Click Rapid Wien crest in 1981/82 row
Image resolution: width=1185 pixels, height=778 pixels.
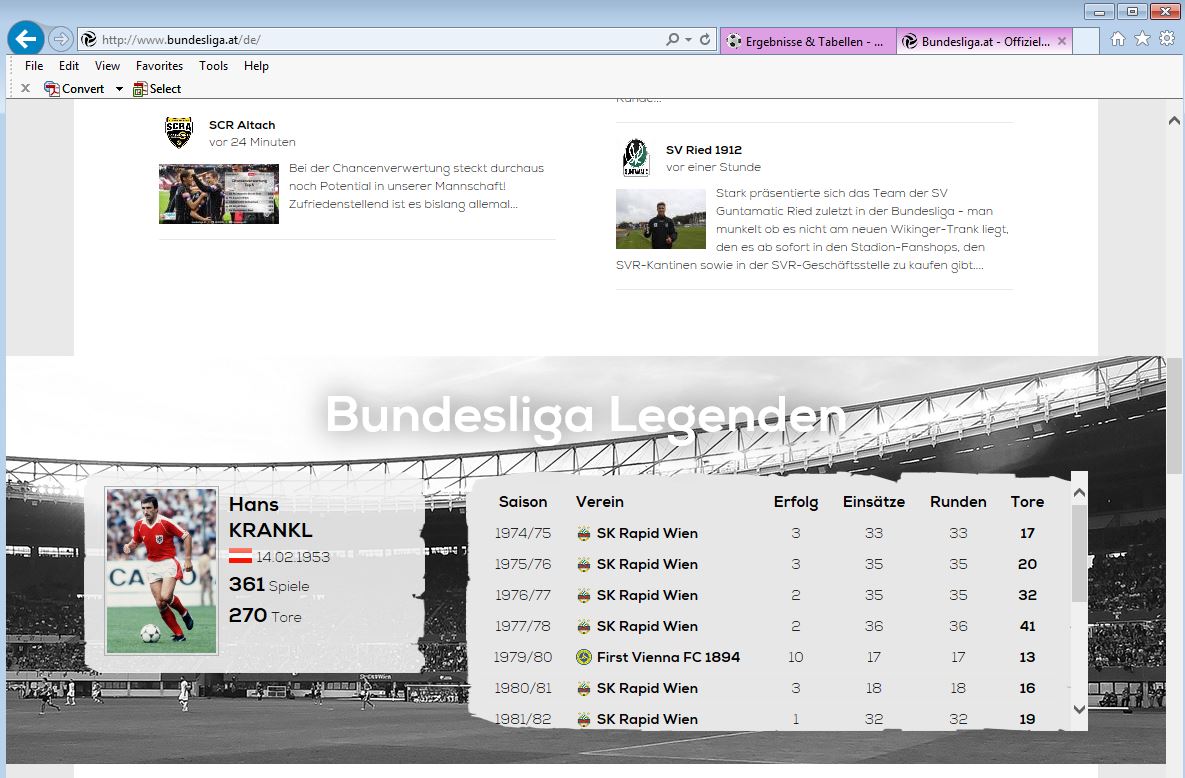click(x=583, y=720)
